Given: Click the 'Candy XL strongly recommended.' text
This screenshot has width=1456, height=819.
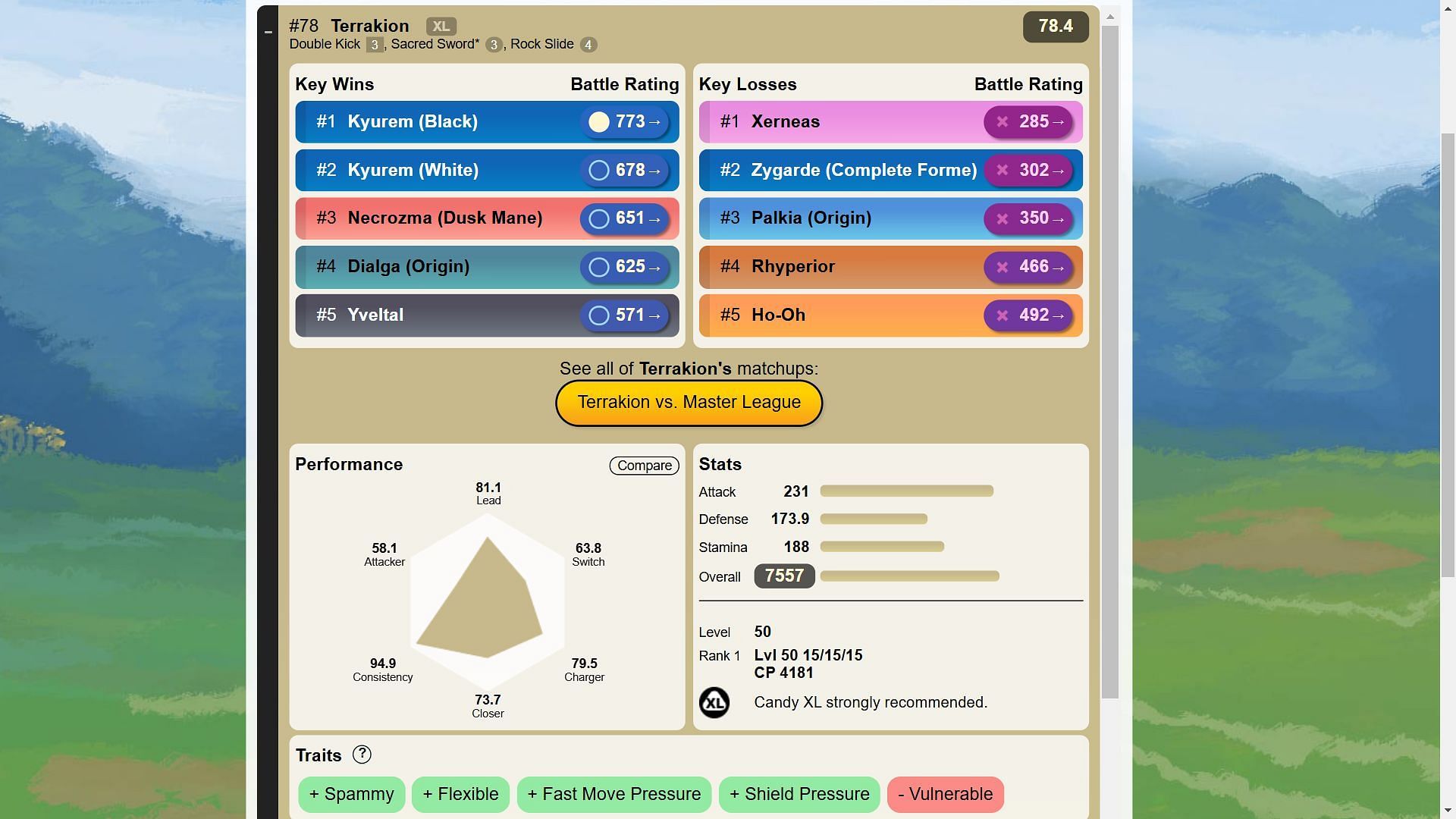Looking at the screenshot, I should pos(871,703).
